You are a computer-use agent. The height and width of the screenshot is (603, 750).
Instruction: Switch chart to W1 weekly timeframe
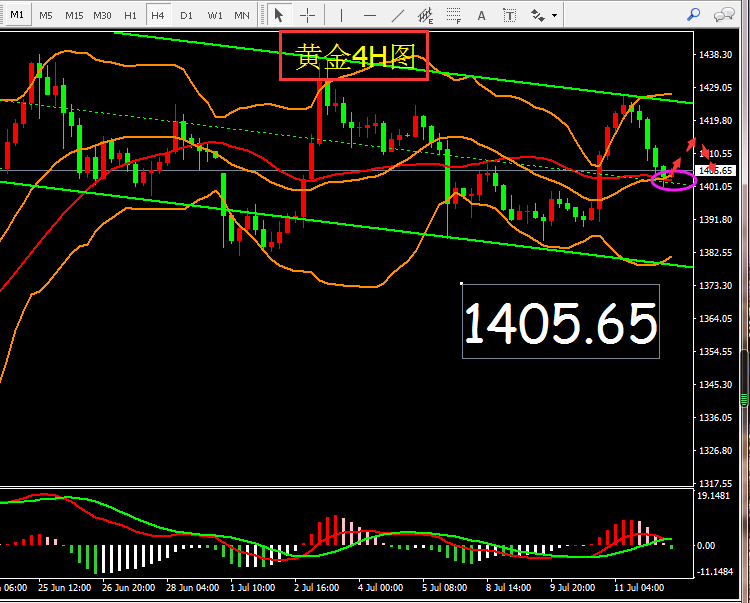(x=215, y=15)
